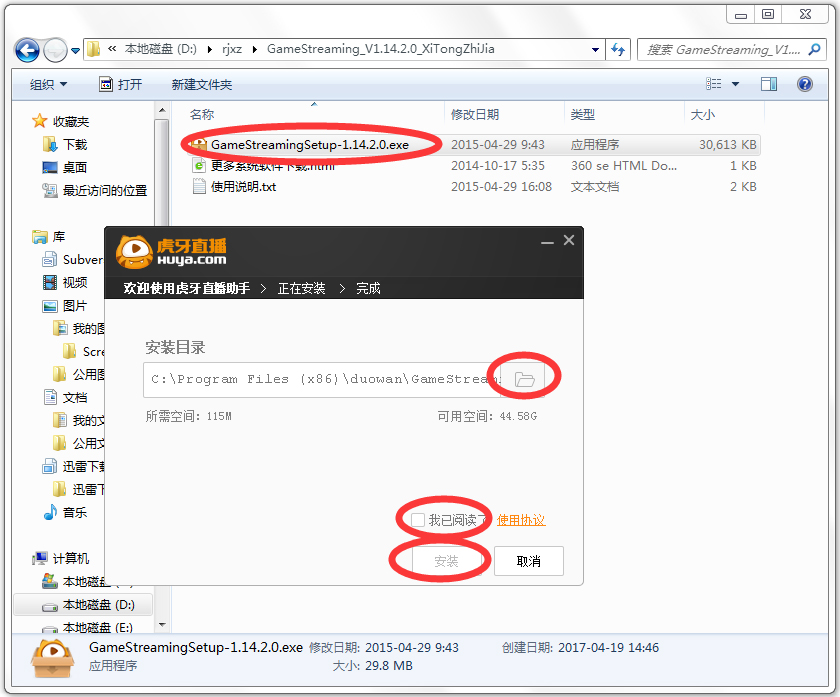
Task: Click the navigation pane scroll down arrow
Action: click(162, 625)
